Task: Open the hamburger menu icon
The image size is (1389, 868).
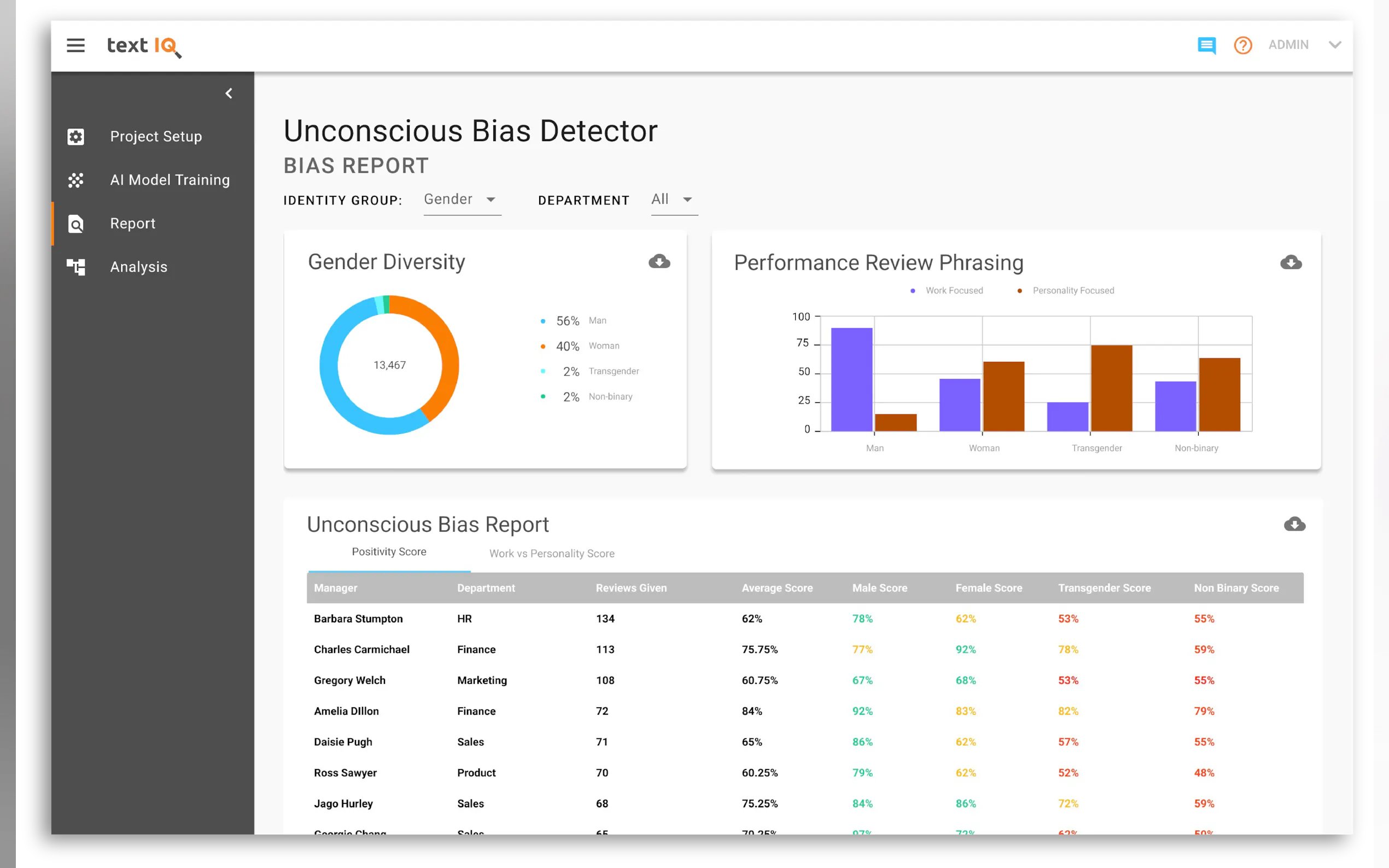Action: (x=75, y=45)
